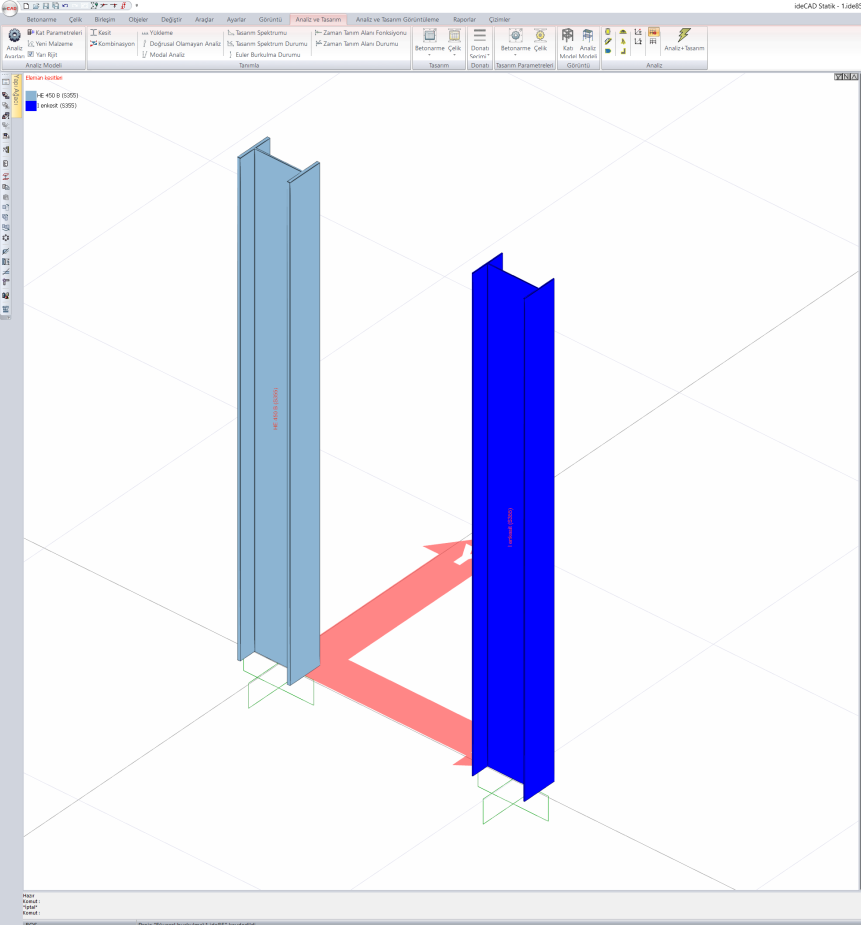Screen dimensions: 861x925
Task: Open the Araçlar ribbon tab
Action: (204, 19)
